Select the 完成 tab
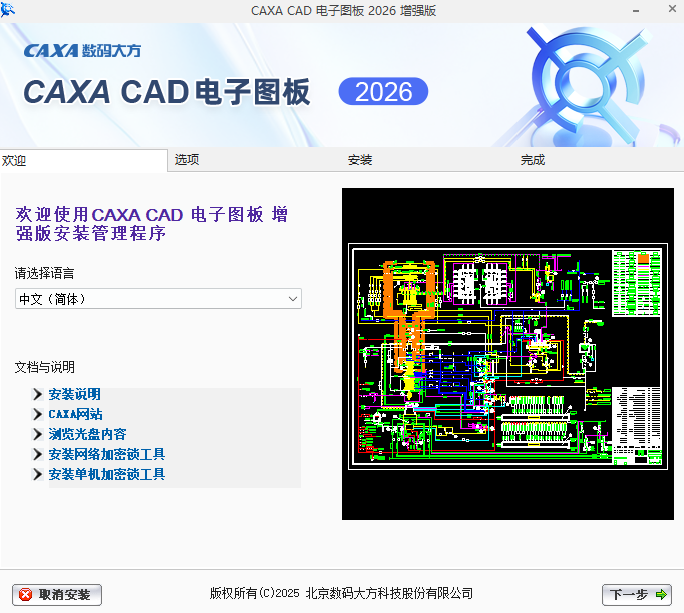 (533, 160)
